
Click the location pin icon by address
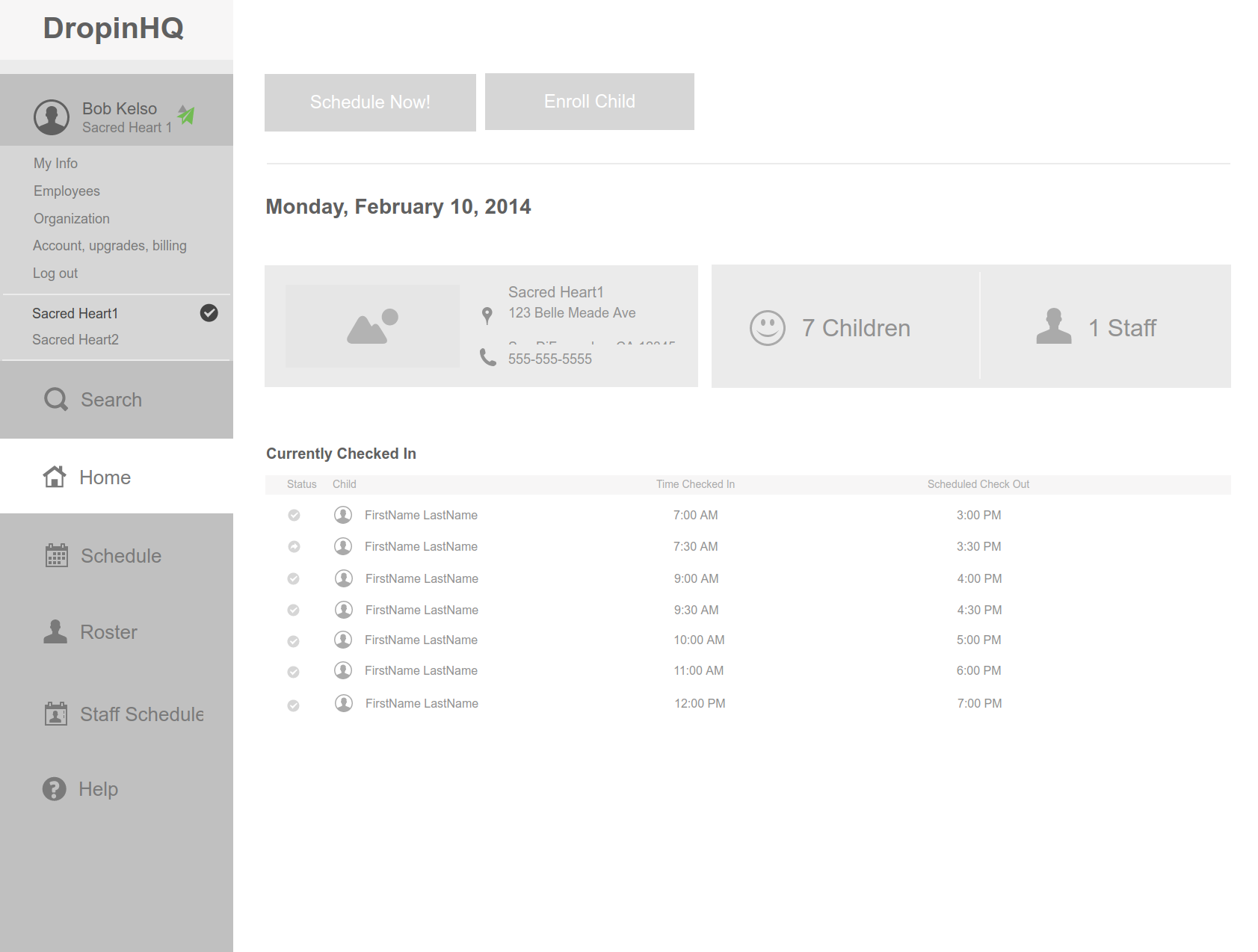point(487,316)
